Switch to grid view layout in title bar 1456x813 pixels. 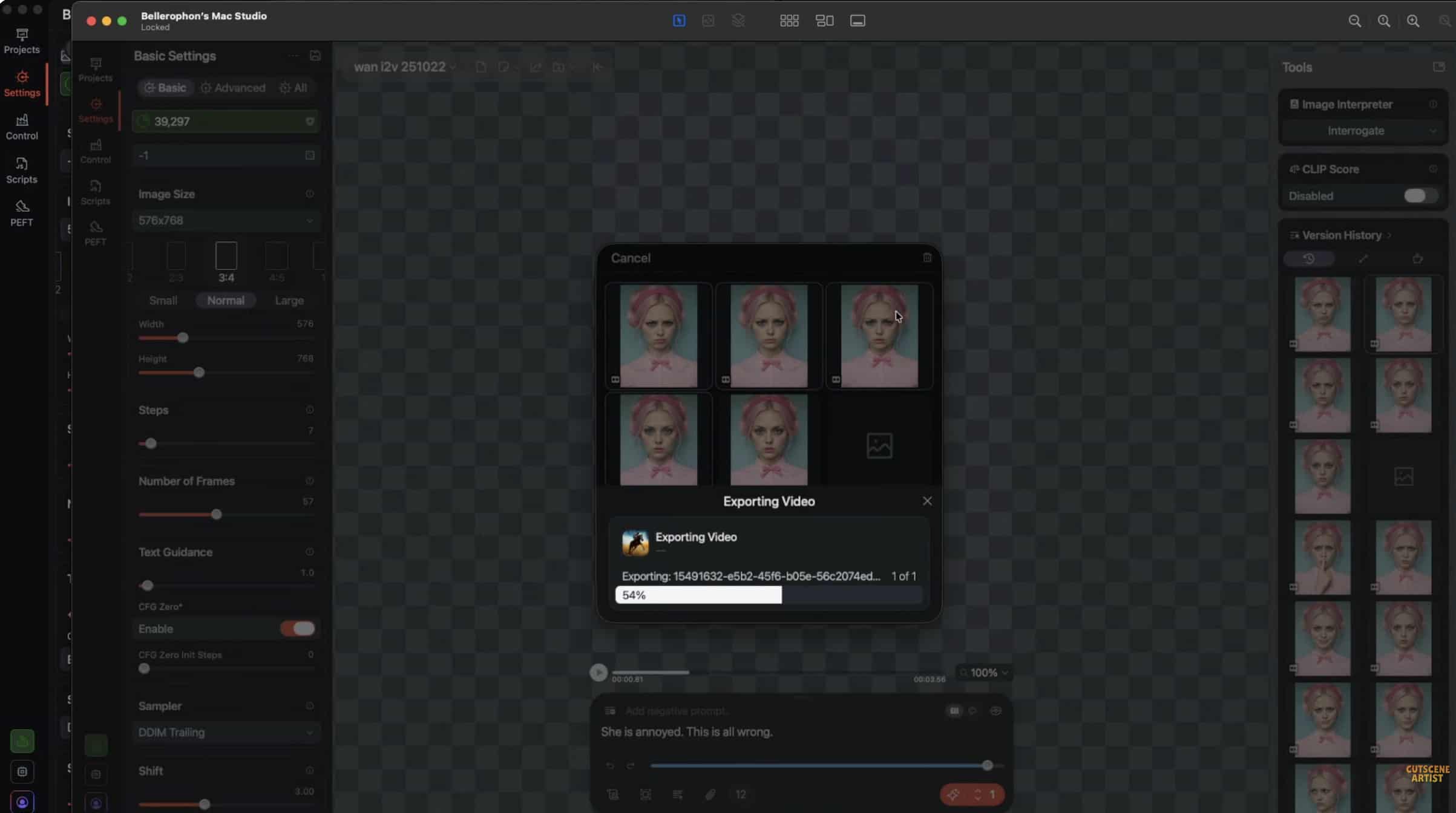pyautogui.click(x=789, y=21)
